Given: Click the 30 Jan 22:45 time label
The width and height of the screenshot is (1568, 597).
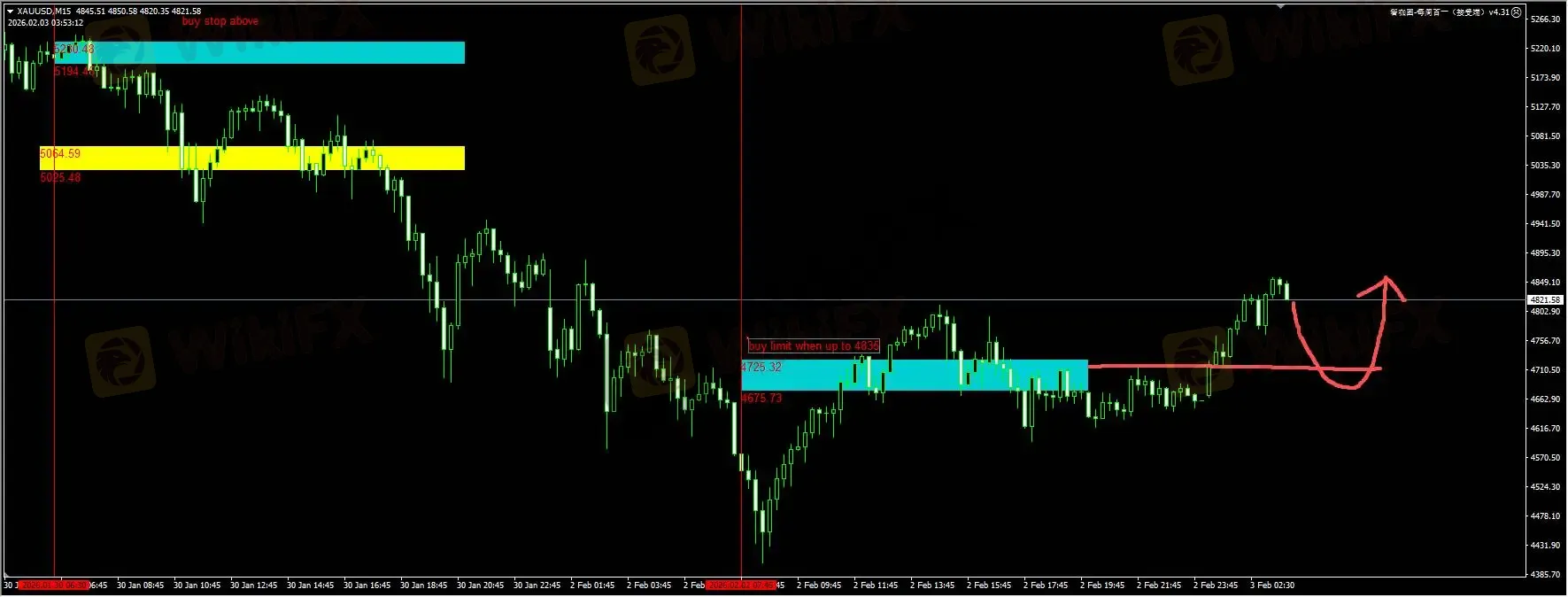Looking at the screenshot, I should coord(537,585).
